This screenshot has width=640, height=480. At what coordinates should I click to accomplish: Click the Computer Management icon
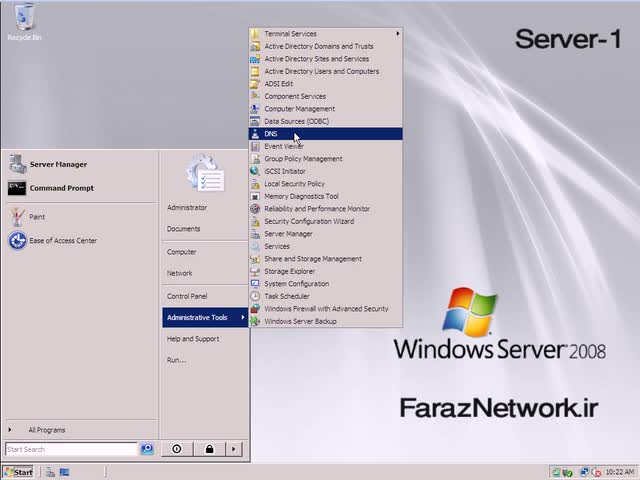(x=255, y=109)
